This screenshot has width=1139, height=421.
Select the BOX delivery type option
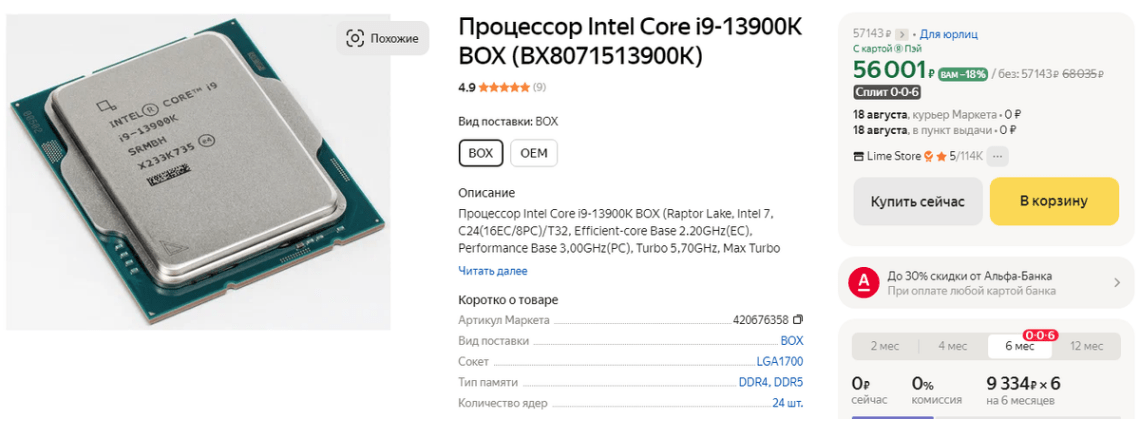[x=481, y=153]
